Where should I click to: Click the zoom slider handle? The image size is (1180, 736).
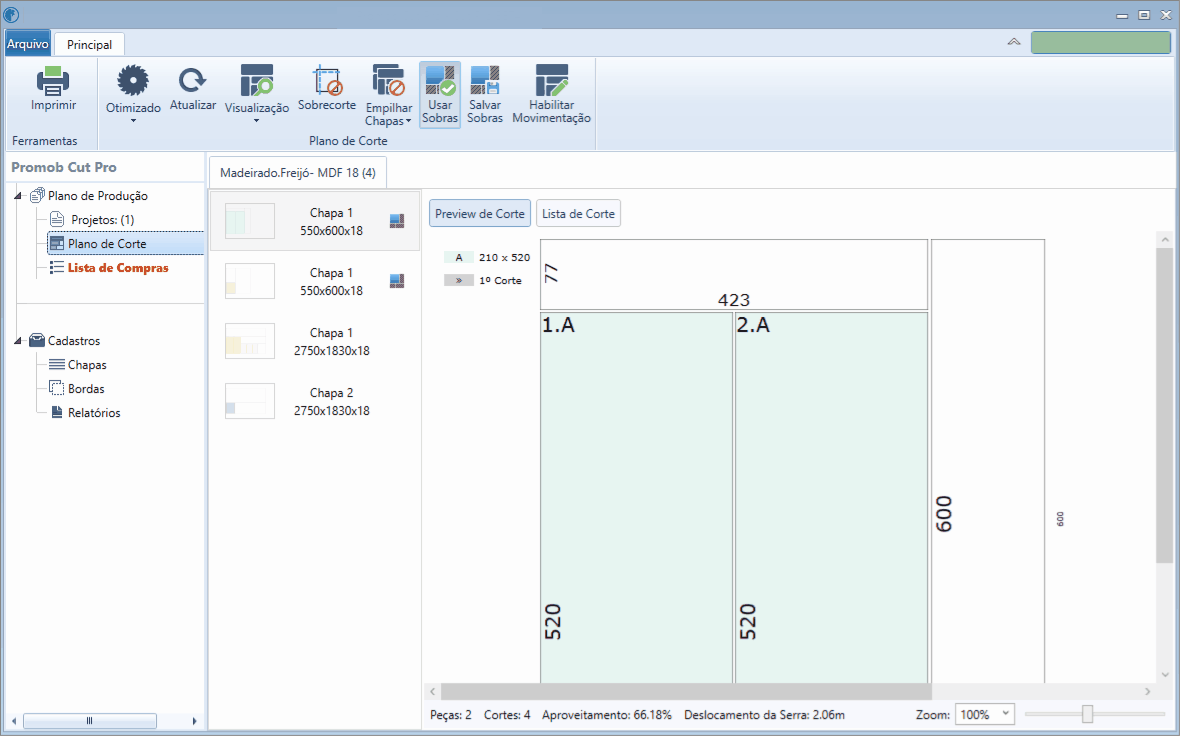1087,713
